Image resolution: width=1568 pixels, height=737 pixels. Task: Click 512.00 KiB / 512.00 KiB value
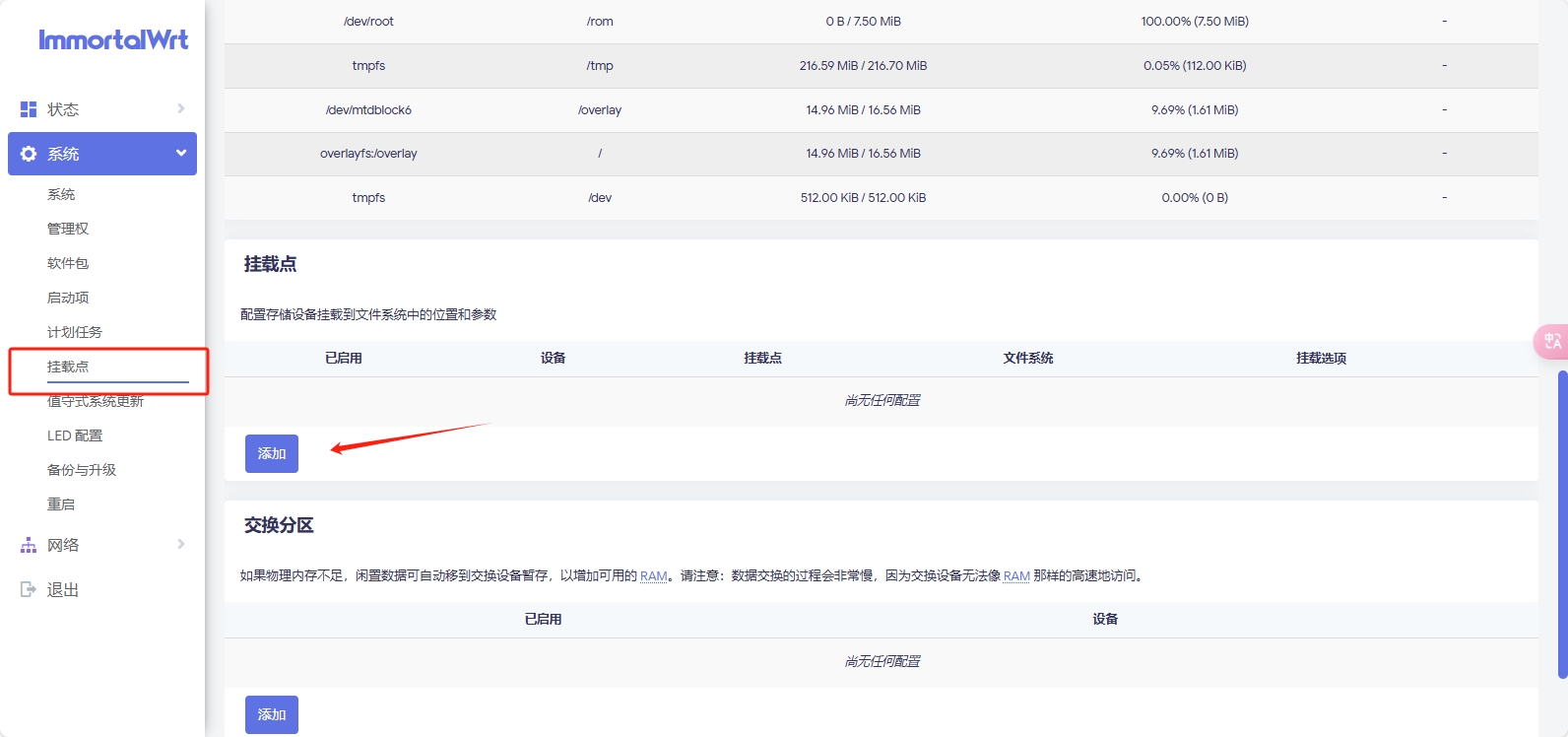pos(863,197)
